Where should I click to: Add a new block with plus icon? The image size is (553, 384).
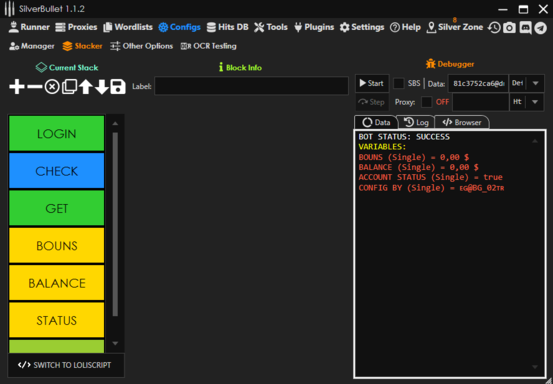pyautogui.click(x=17, y=86)
